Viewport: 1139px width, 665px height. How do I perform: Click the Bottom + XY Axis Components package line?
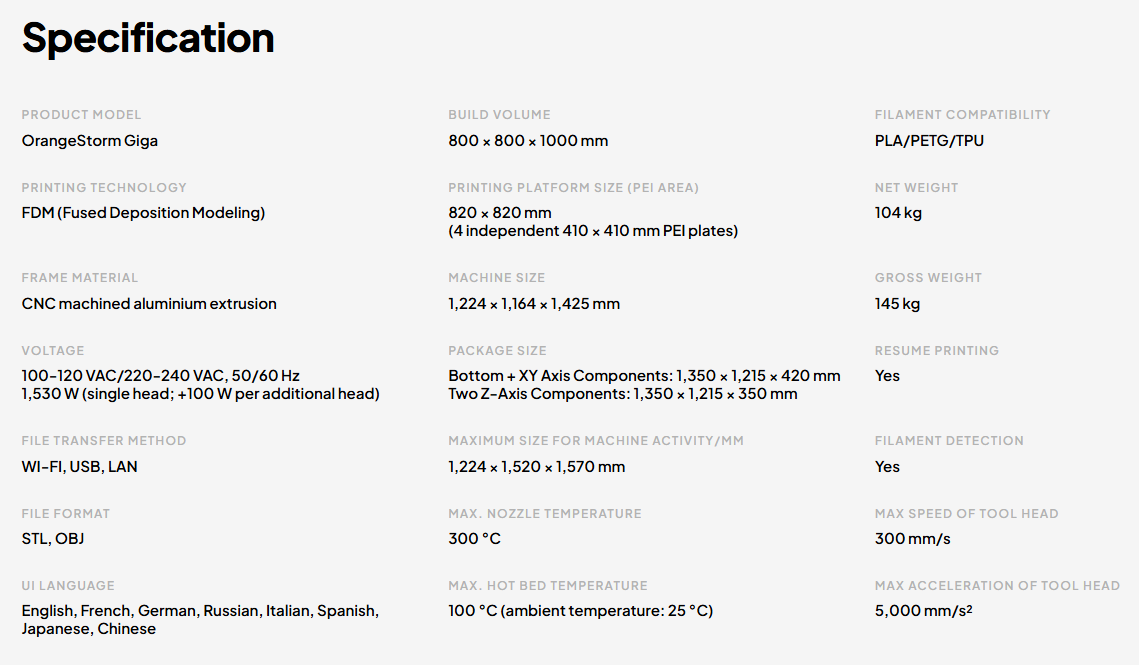(x=644, y=376)
